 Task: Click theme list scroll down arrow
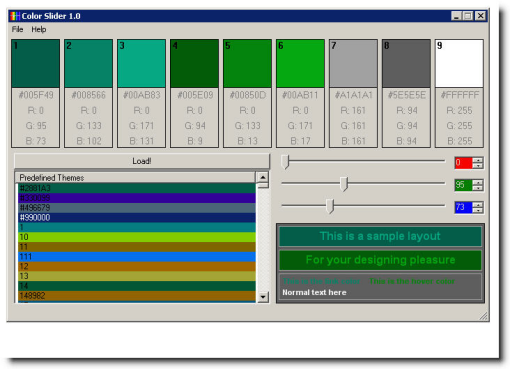pyautogui.click(x=263, y=297)
